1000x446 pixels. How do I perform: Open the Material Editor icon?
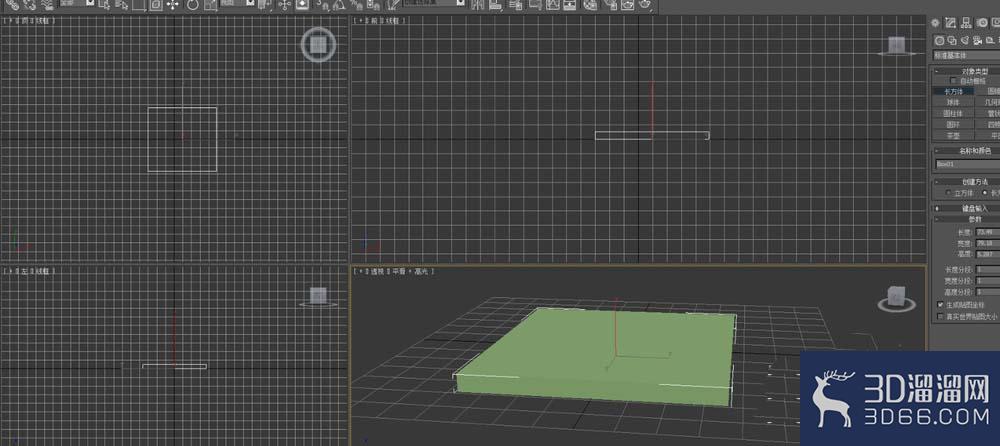click(591, 6)
